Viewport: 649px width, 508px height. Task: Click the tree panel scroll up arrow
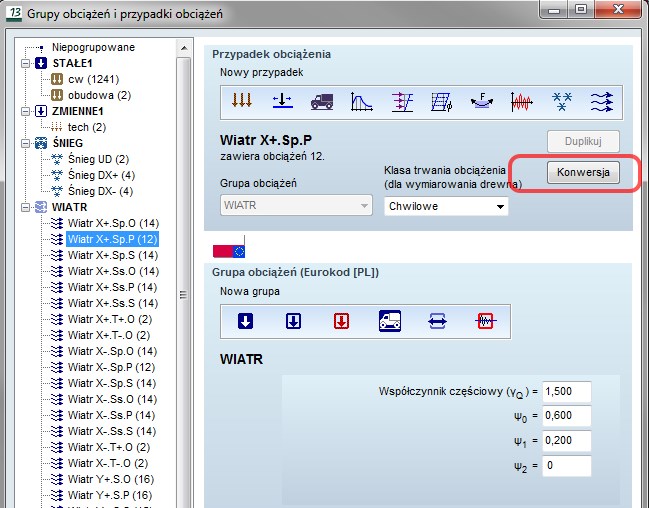click(183, 45)
